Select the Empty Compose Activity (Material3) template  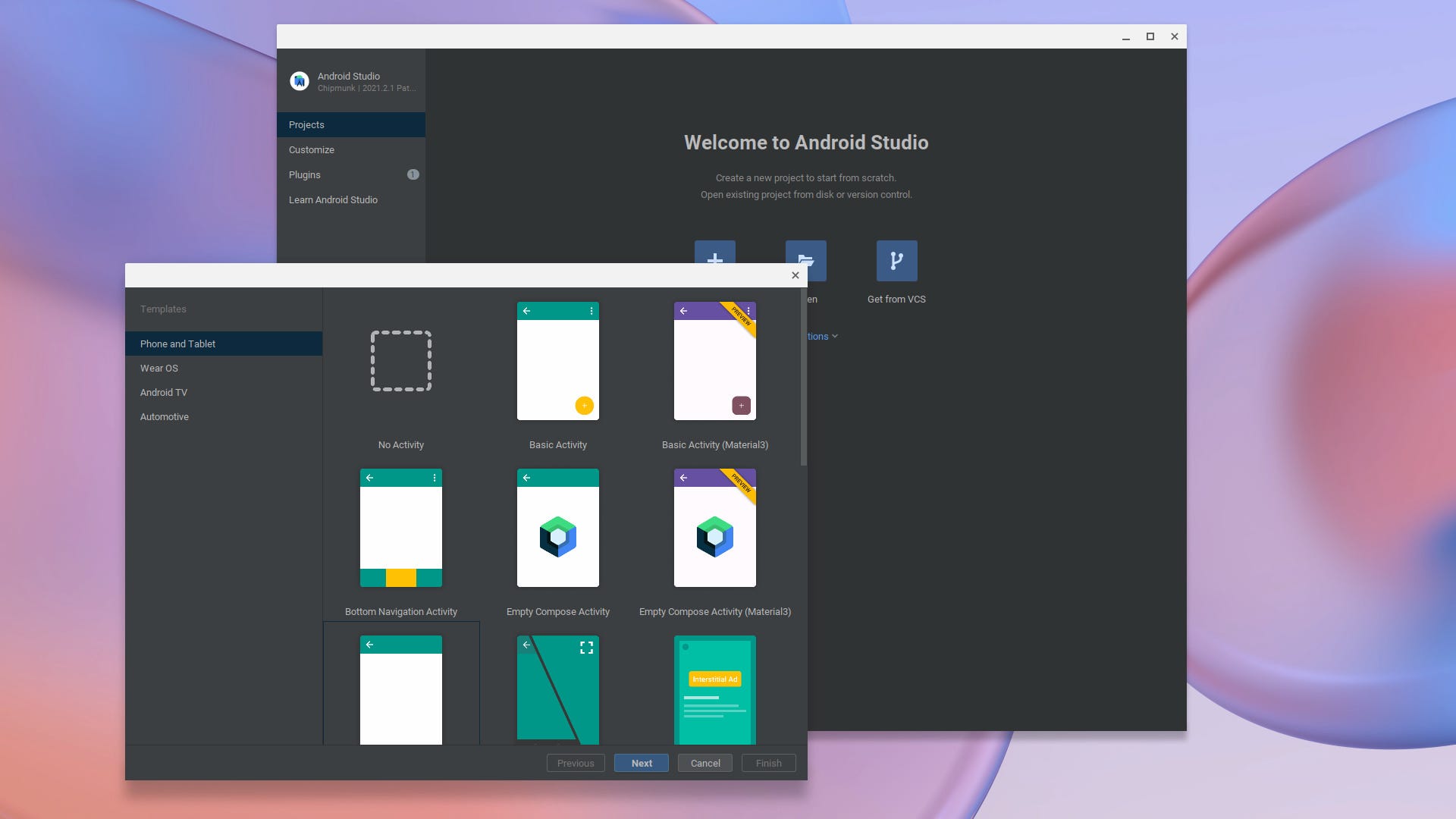[x=715, y=528]
